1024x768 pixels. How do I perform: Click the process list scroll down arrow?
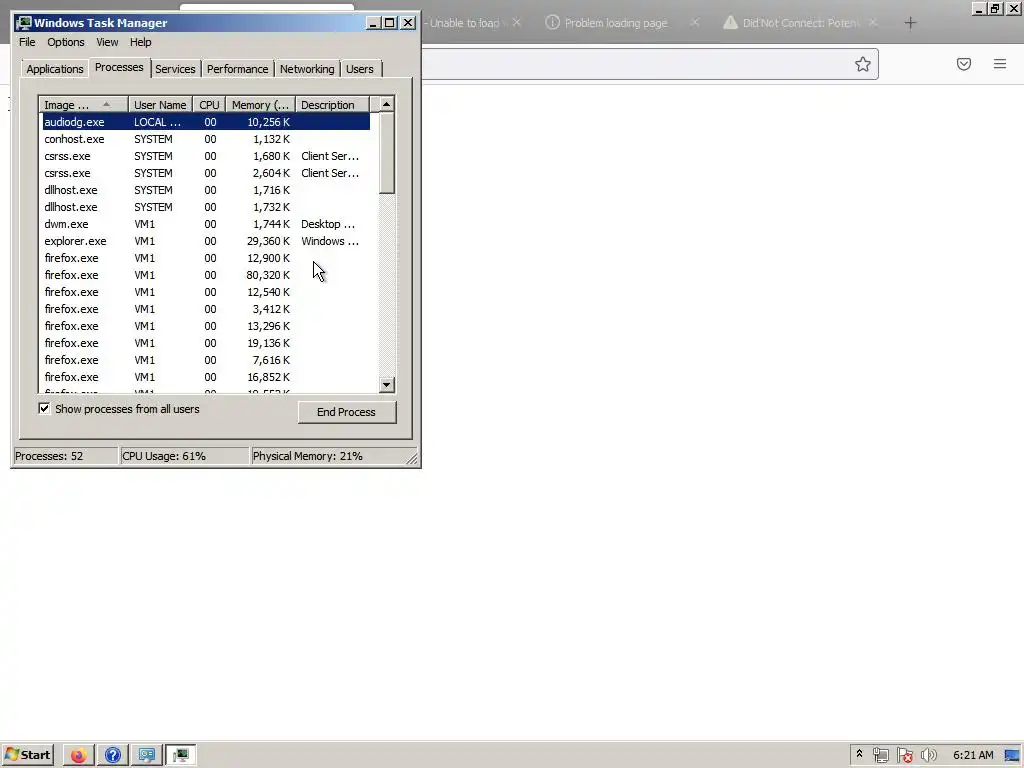(387, 385)
